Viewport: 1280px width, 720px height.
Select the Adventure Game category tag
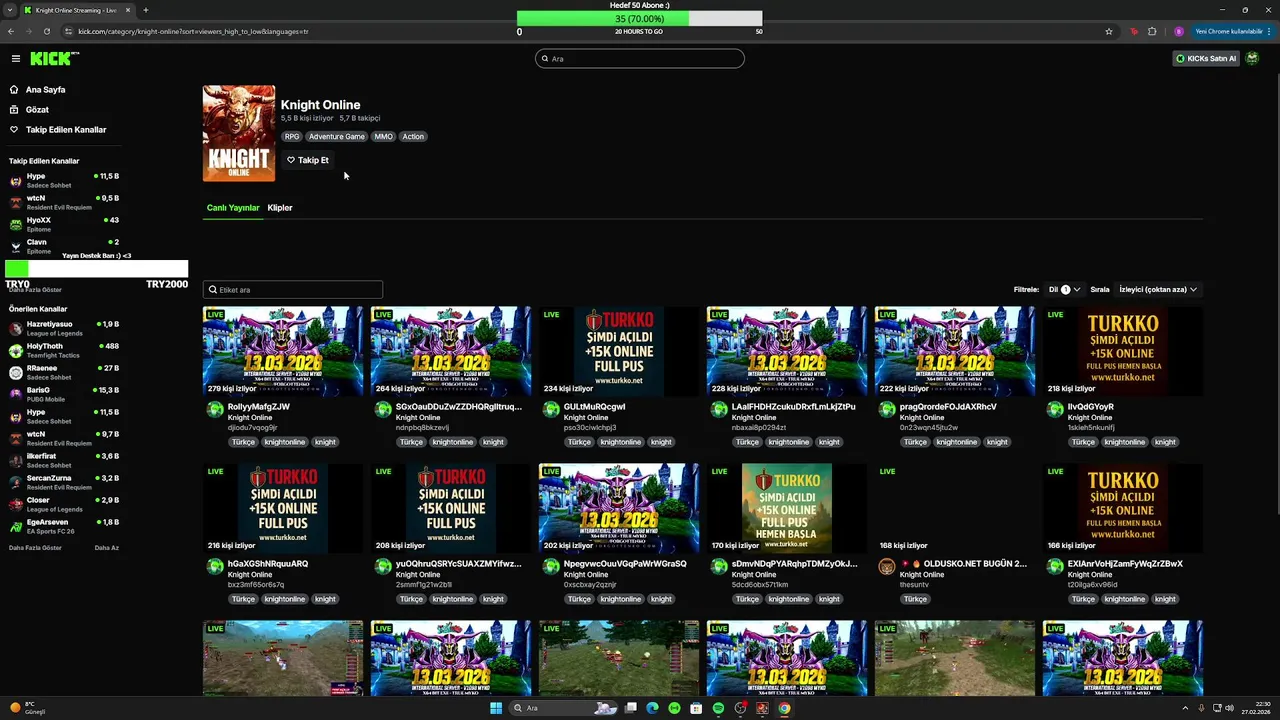[x=337, y=137]
